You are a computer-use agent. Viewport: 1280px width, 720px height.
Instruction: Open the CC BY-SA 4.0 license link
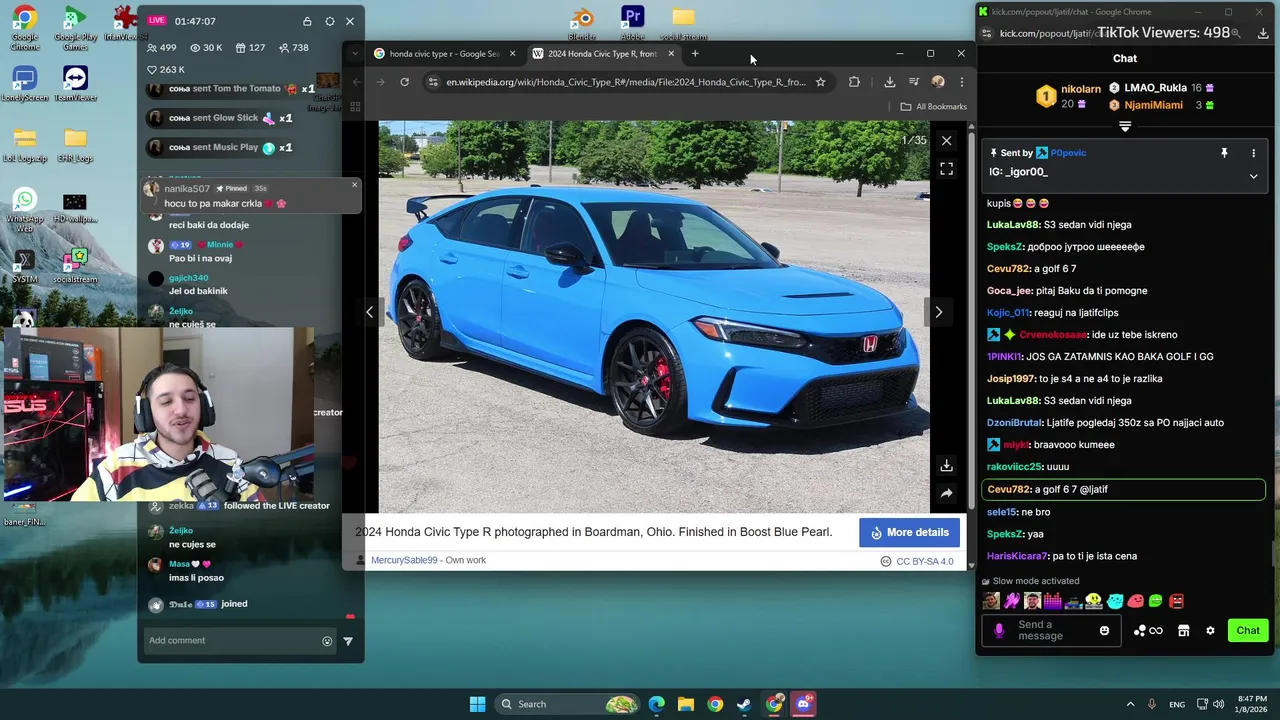click(x=924, y=561)
